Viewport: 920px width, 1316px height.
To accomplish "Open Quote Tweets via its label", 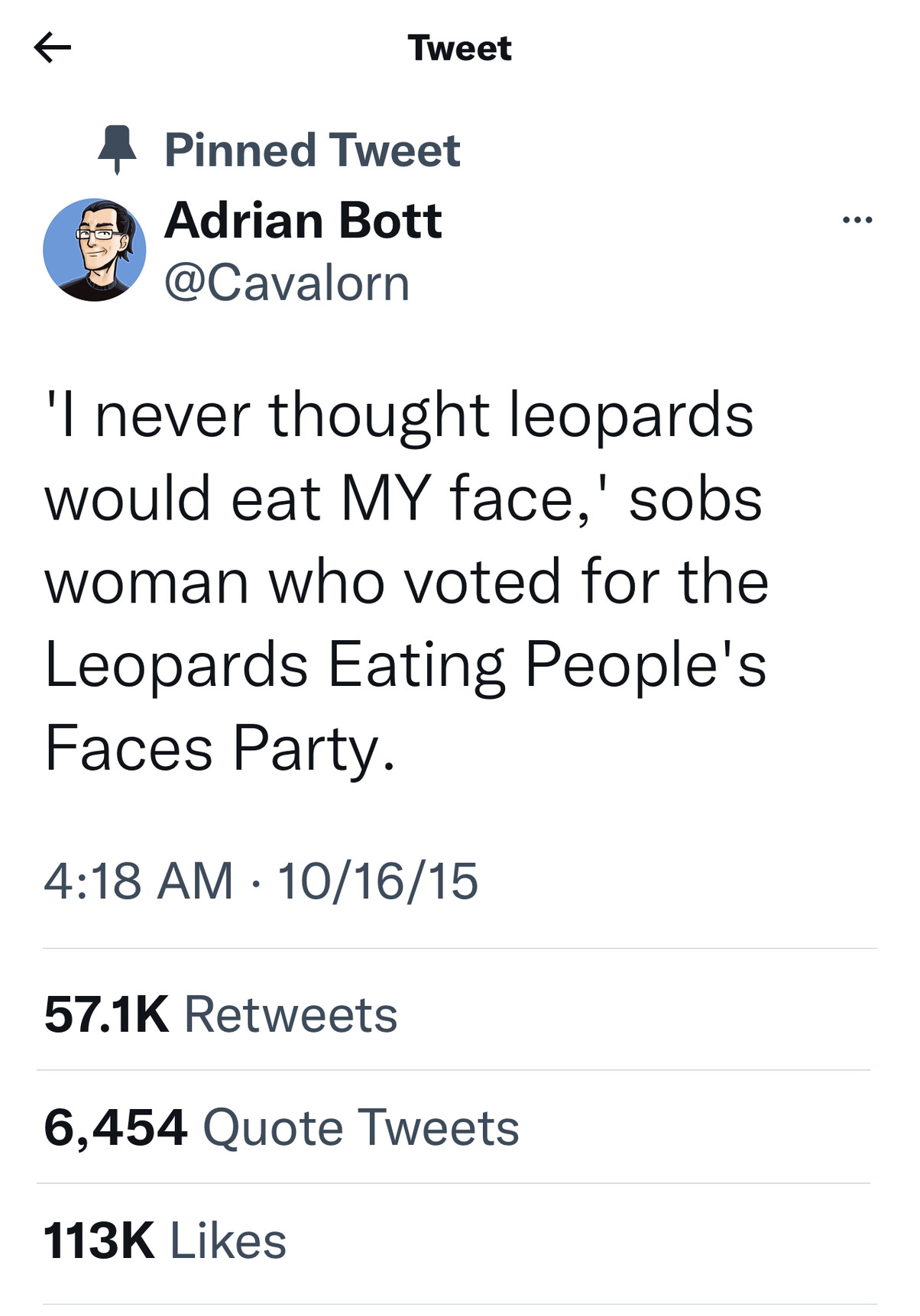I will (361, 1127).
